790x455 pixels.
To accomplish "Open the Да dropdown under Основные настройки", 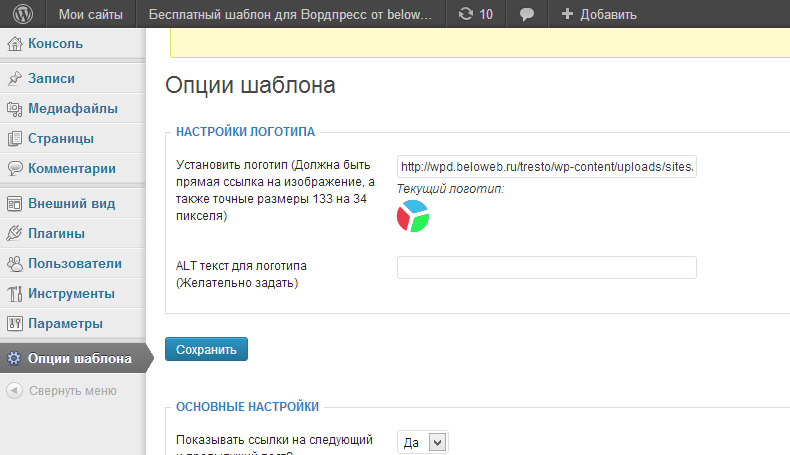I will 424,442.
